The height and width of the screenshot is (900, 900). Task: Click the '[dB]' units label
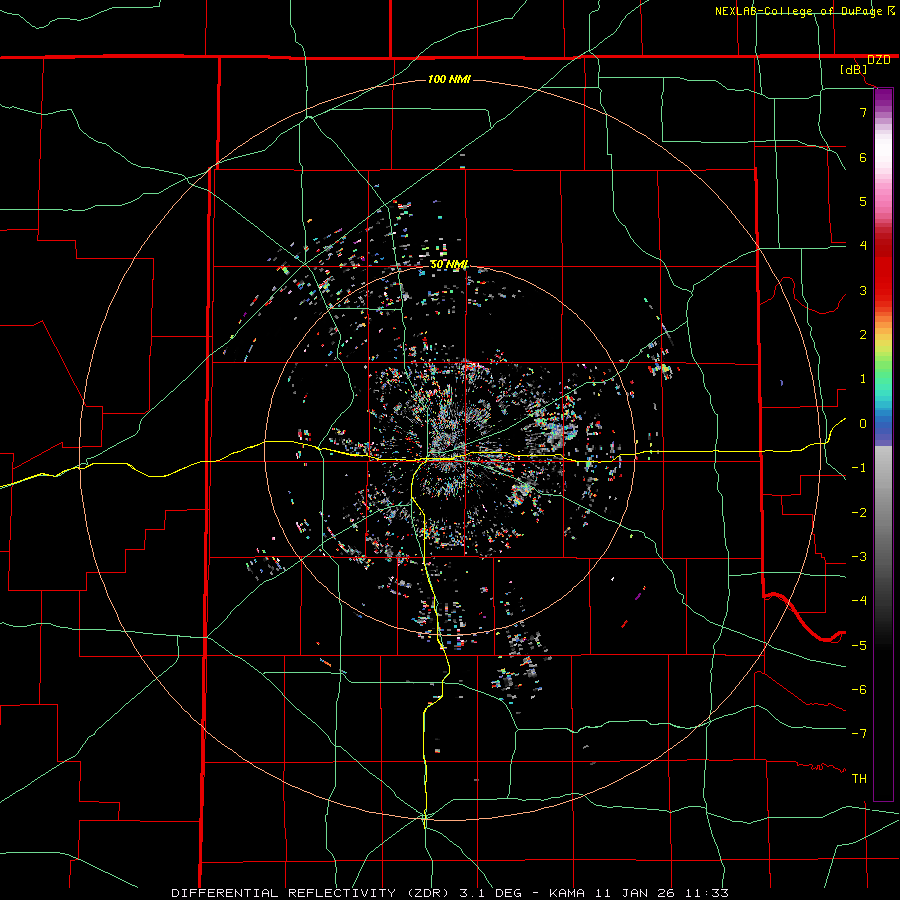point(854,70)
